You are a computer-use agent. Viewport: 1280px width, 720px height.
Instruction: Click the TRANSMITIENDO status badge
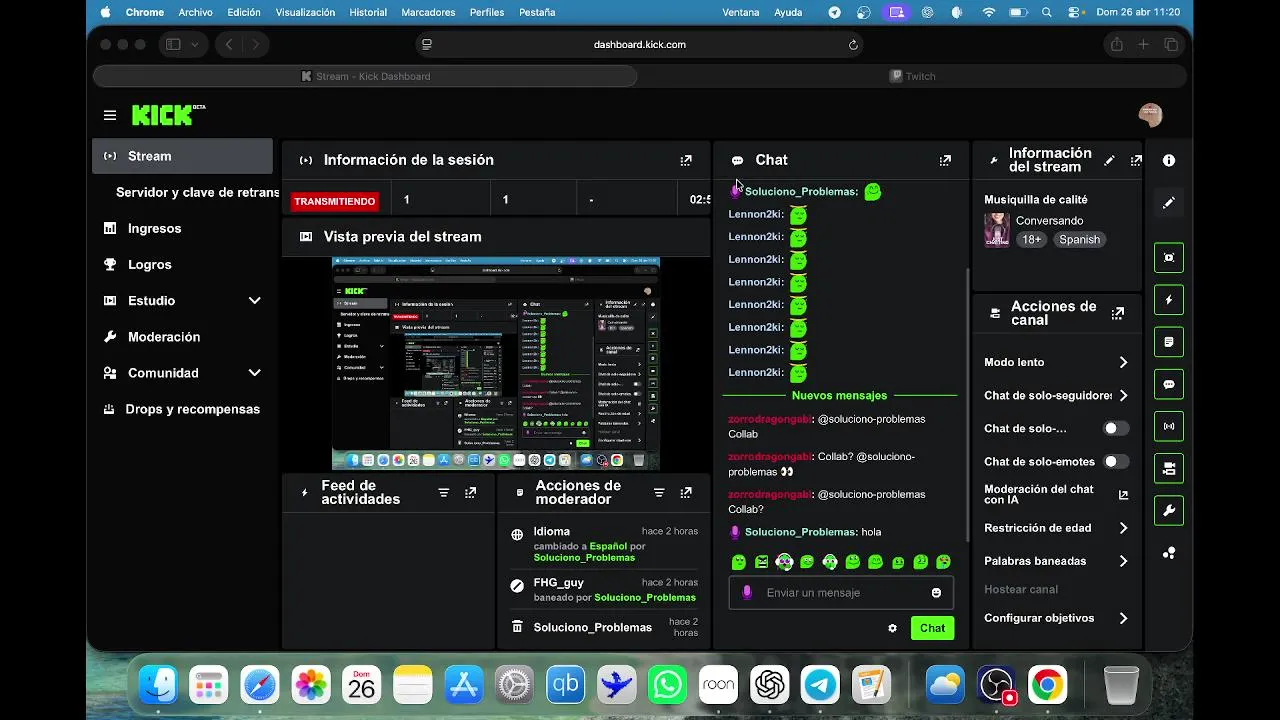pyautogui.click(x=335, y=201)
